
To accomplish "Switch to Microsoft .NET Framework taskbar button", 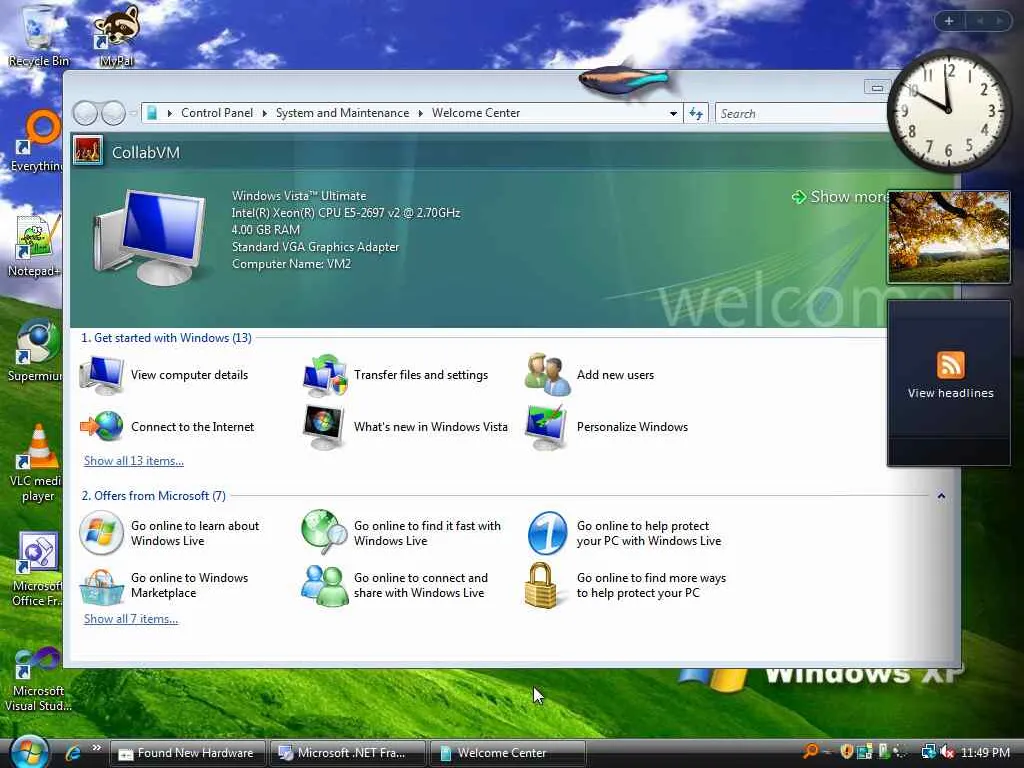I will 347,753.
